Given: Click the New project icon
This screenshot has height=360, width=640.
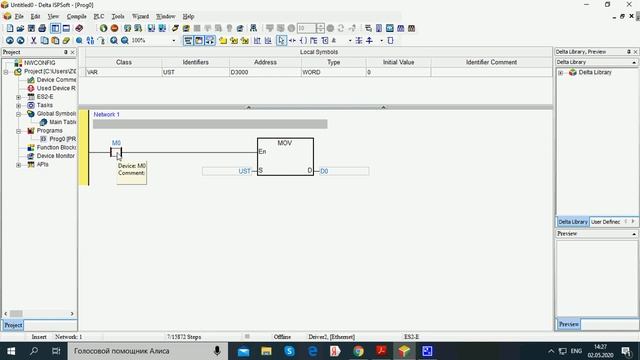Looking at the screenshot, I should tap(10, 28).
